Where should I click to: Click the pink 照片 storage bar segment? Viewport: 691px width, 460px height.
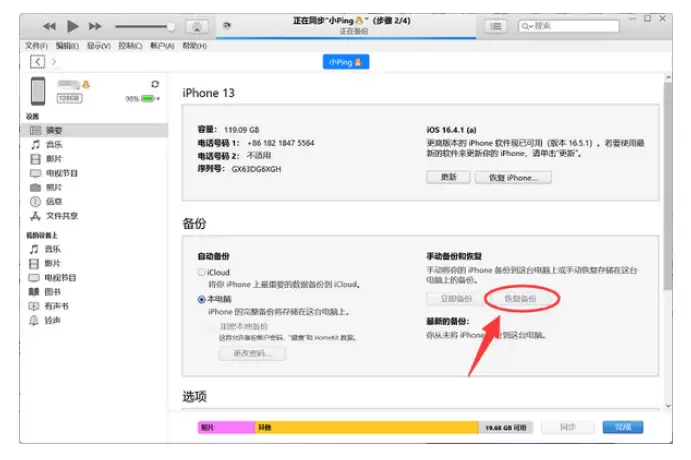(x=226, y=427)
